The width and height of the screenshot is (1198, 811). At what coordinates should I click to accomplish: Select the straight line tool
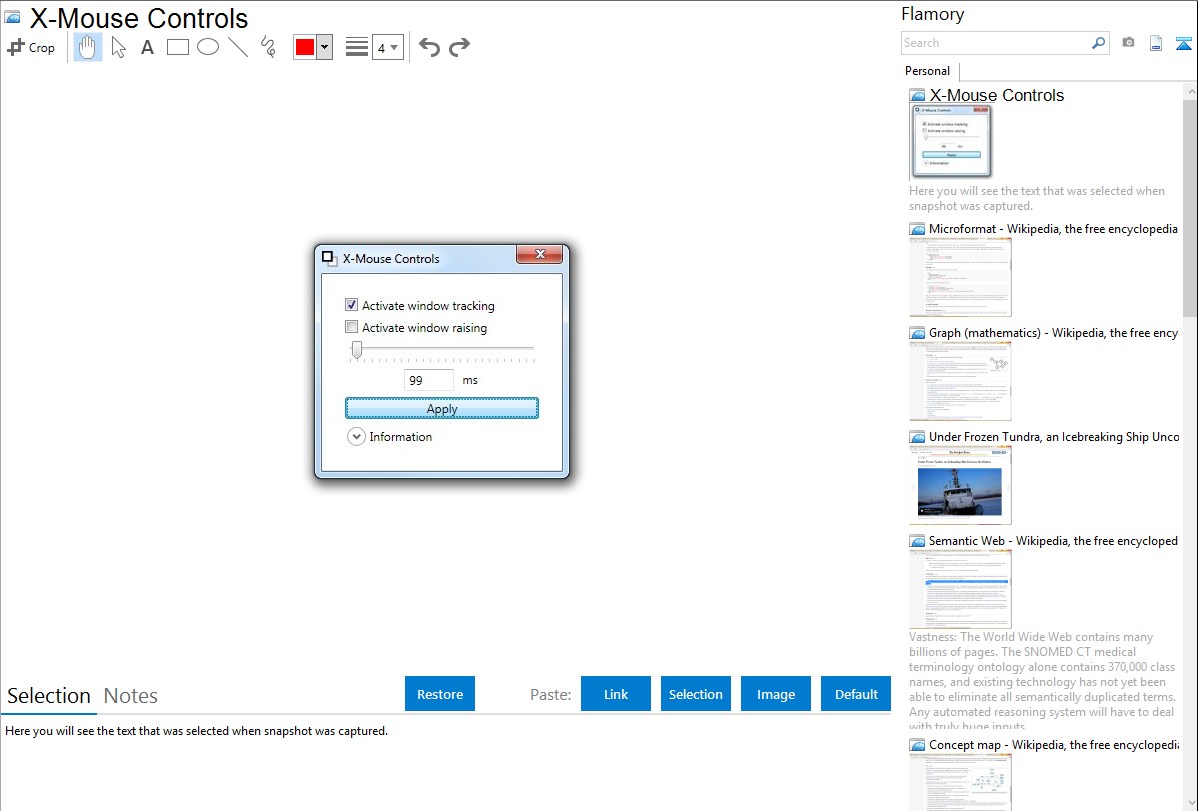238,47
